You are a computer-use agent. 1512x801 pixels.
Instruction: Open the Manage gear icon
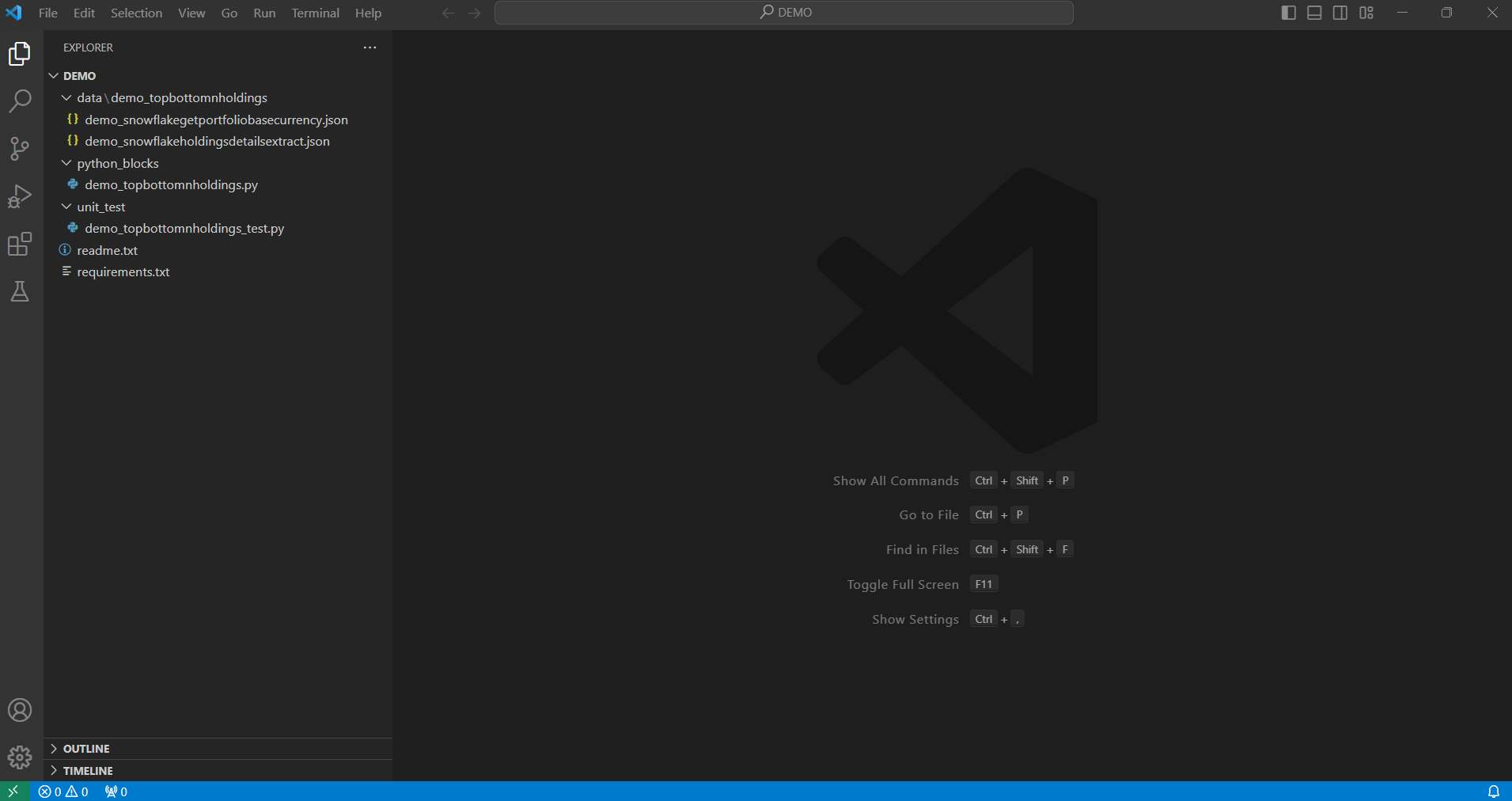(20, 757)
